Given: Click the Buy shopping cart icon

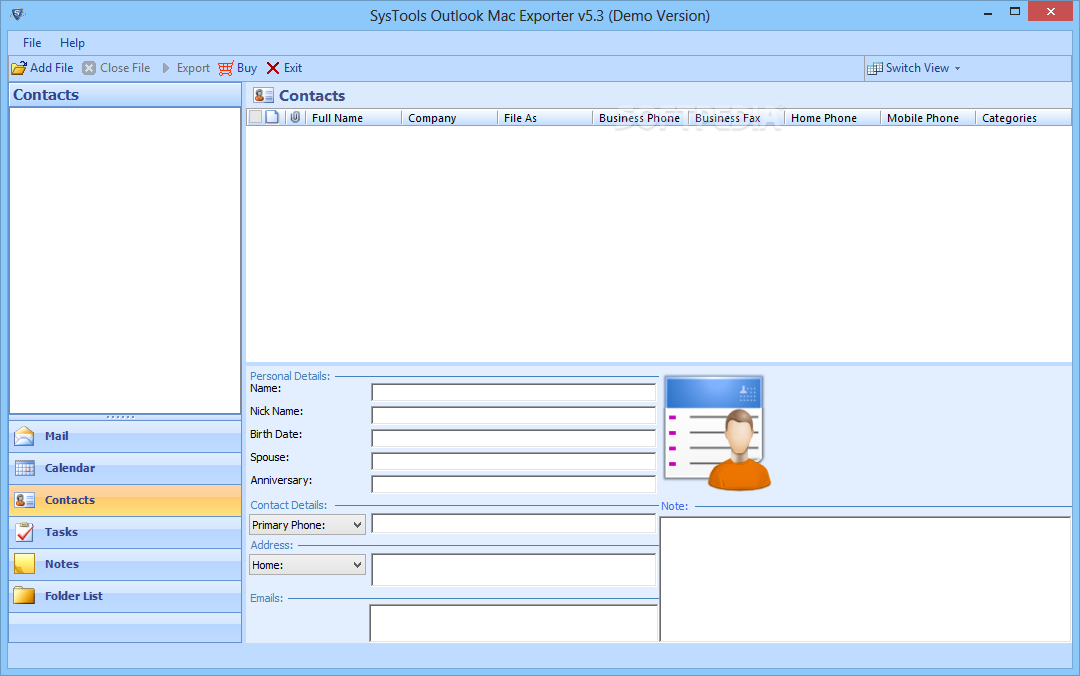Looking at the screenshot, I should pyautogui.click(x=225, y=68).
